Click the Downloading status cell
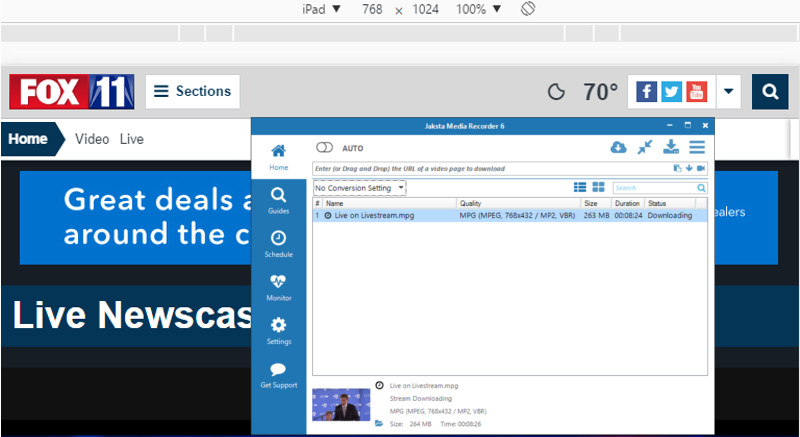This screenshot has width=800, height=437. (x=670, y=216)
